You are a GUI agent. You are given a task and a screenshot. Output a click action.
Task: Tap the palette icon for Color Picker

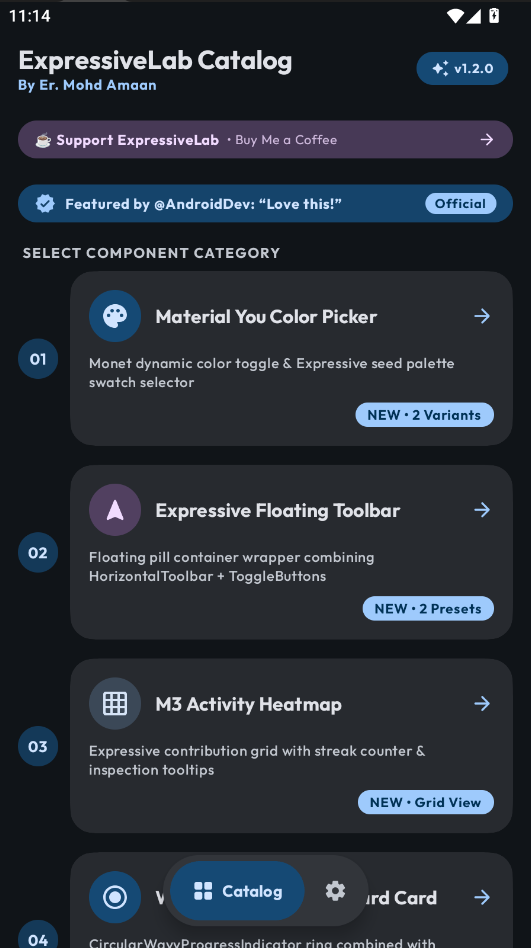[x=115, y=316]
